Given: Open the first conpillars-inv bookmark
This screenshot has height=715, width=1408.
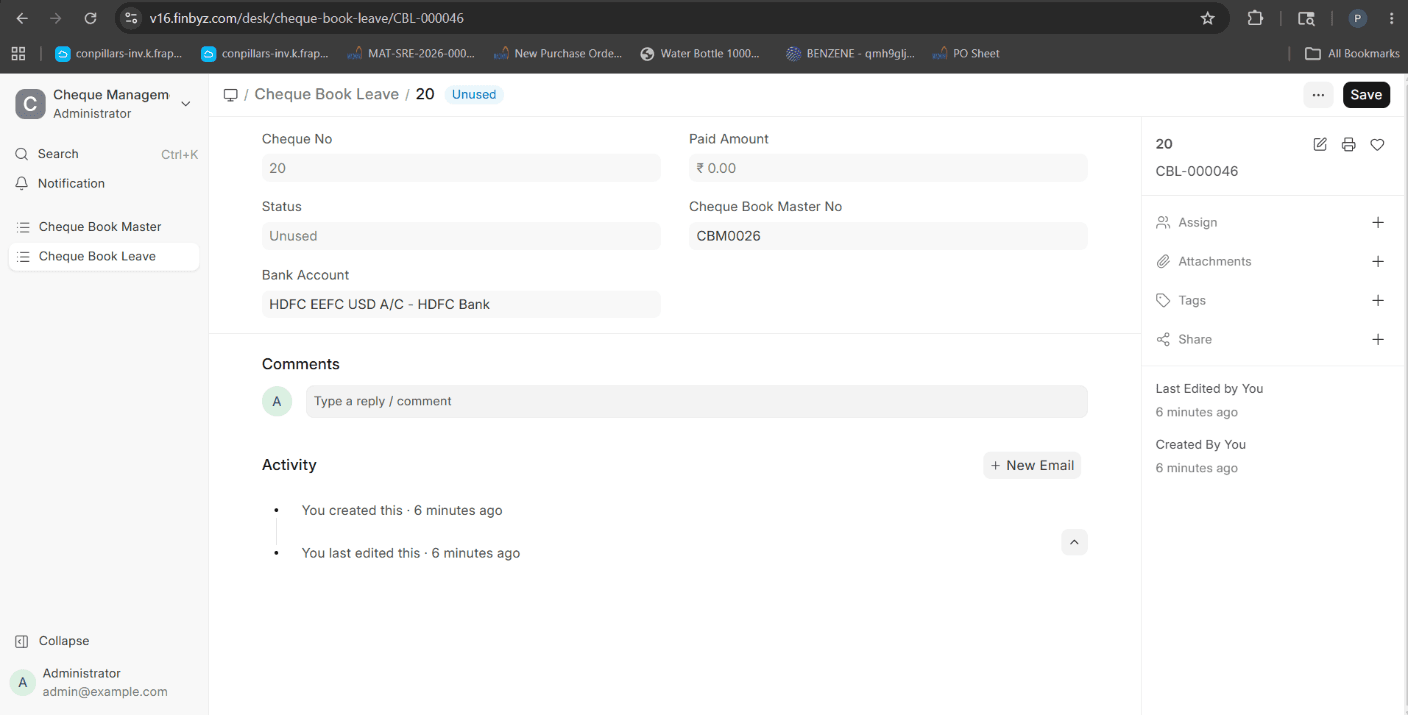Looking at the screenshot, I should pos(119,54).
